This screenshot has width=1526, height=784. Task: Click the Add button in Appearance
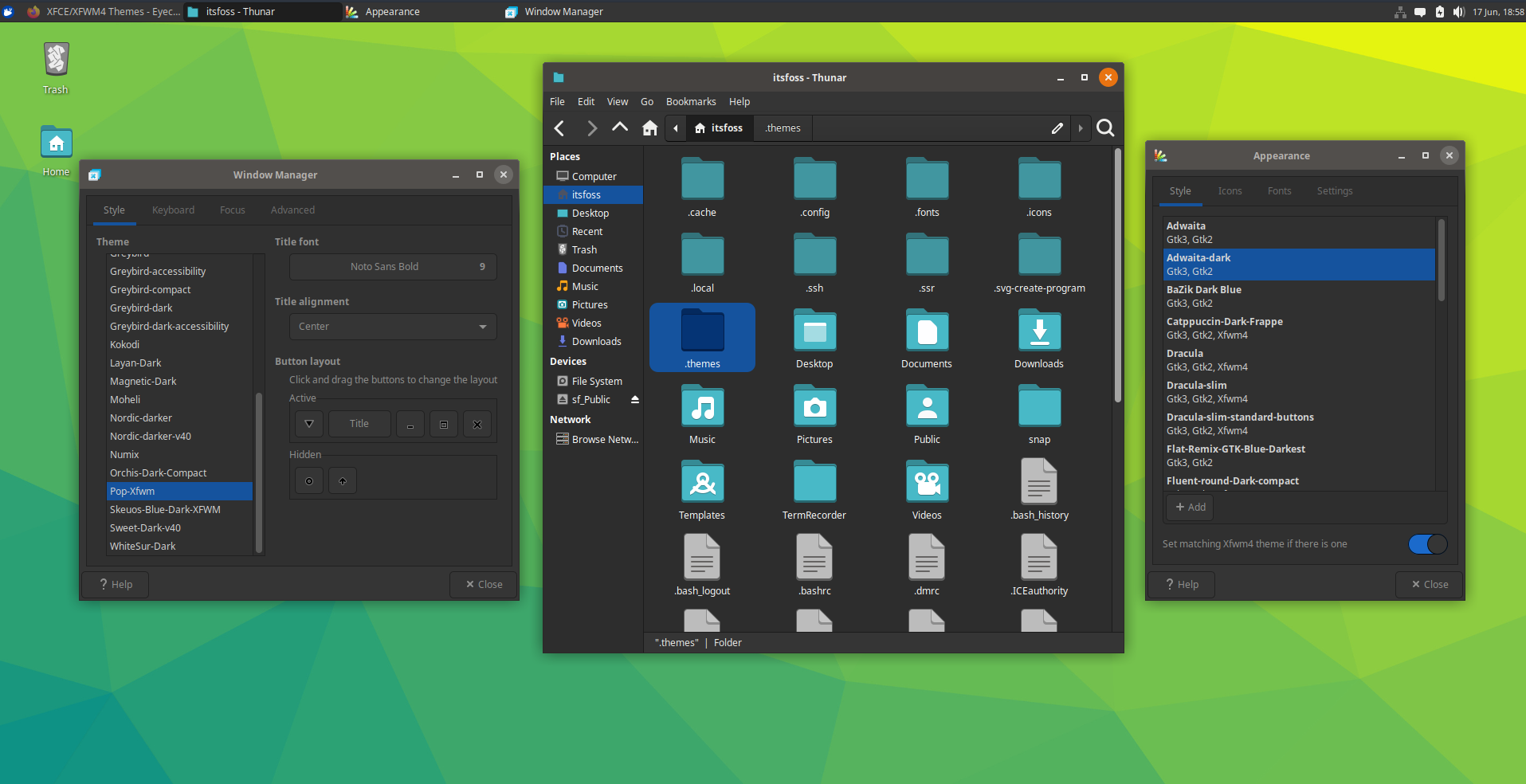point(1188,507)
